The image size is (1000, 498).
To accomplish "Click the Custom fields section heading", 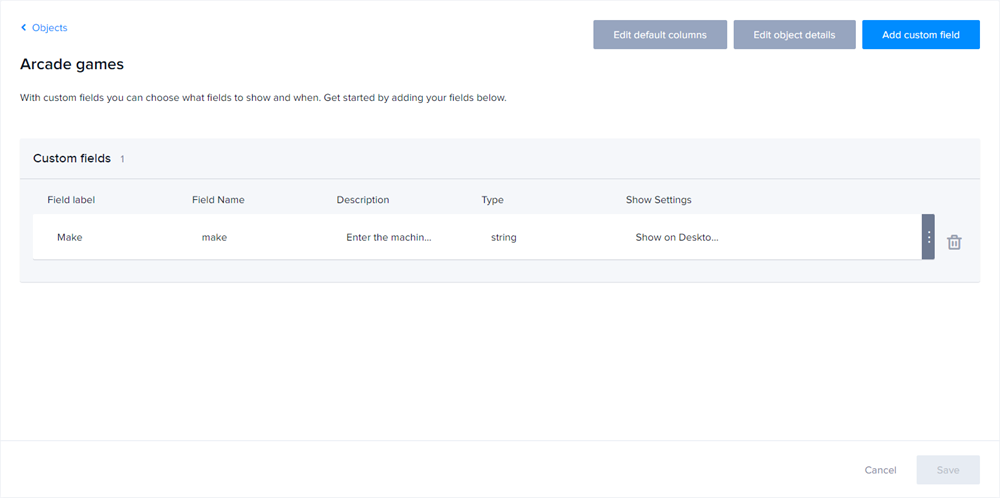I will click(72, 158).
